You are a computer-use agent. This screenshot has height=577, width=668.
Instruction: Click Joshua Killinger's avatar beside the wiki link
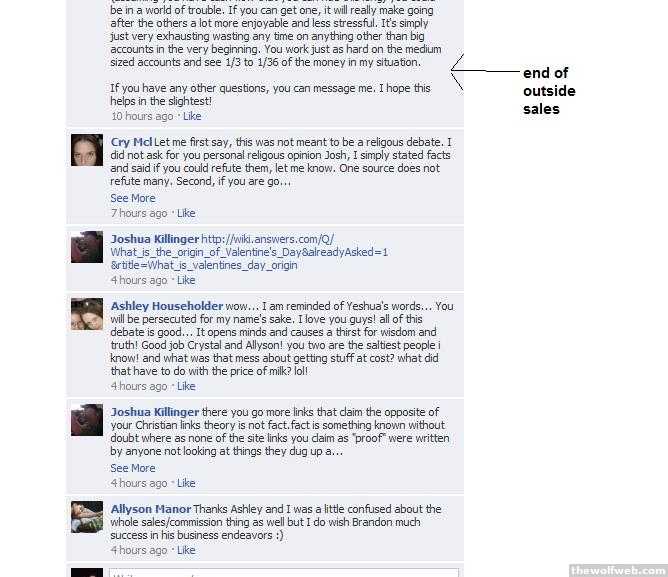[x=87, y=247]
